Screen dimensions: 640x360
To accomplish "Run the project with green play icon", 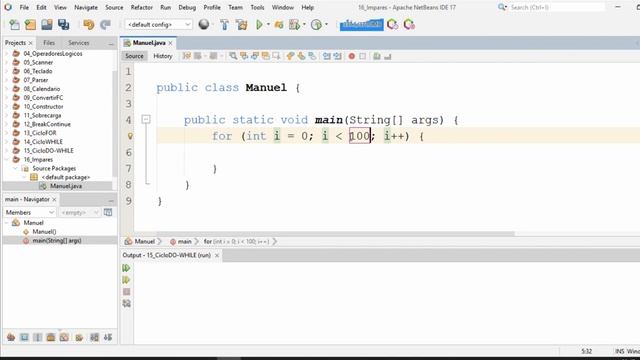I will pyautogui.click(x=259, y=24).
